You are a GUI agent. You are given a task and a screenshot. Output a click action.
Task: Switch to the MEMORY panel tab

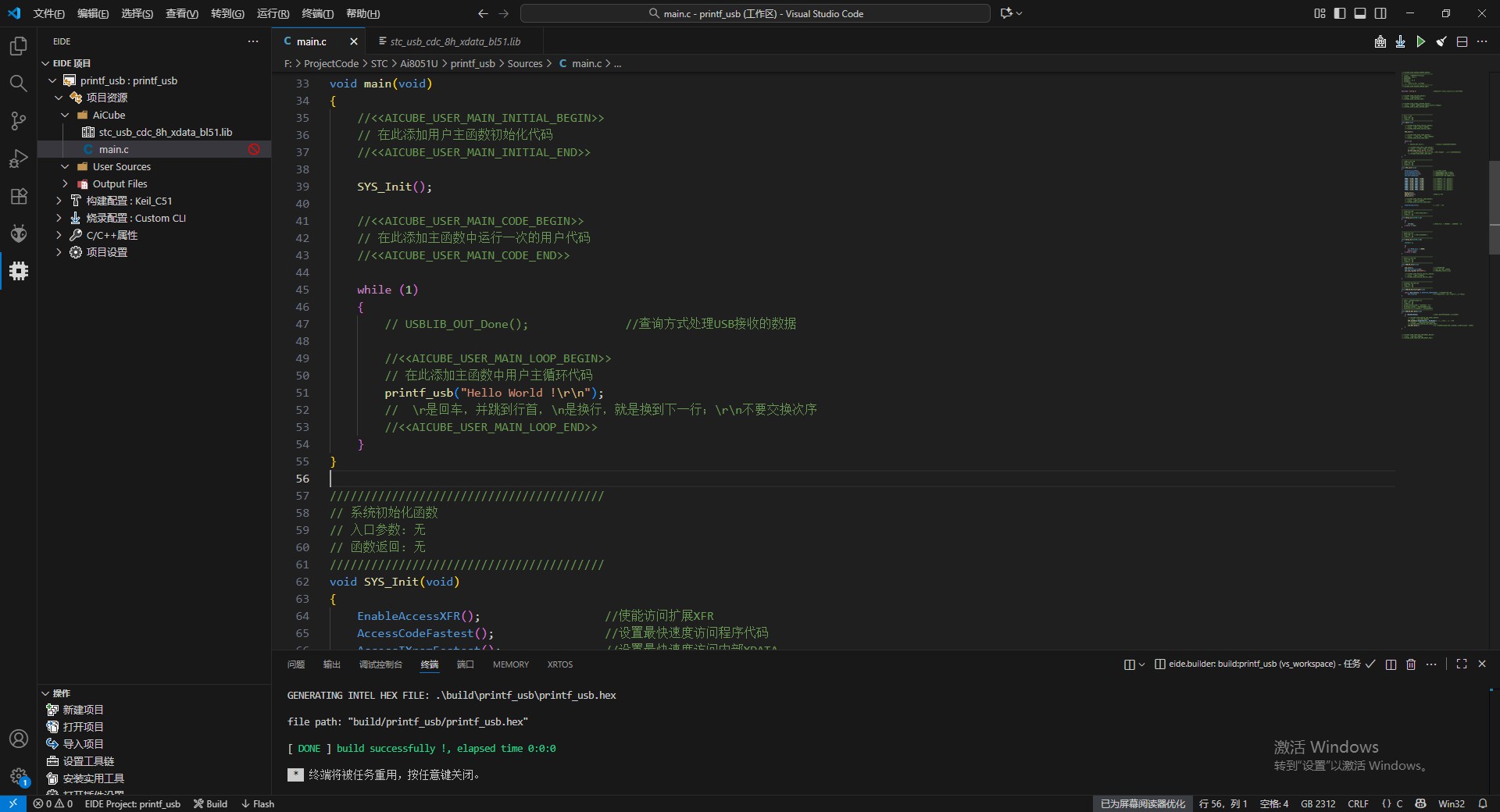pos(510,664)
